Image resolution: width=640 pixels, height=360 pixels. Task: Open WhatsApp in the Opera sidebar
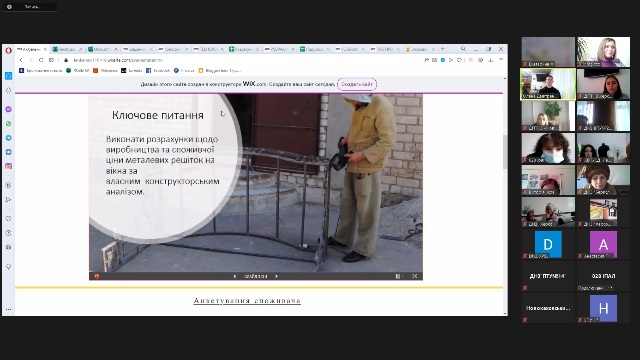tap(8, 124)
